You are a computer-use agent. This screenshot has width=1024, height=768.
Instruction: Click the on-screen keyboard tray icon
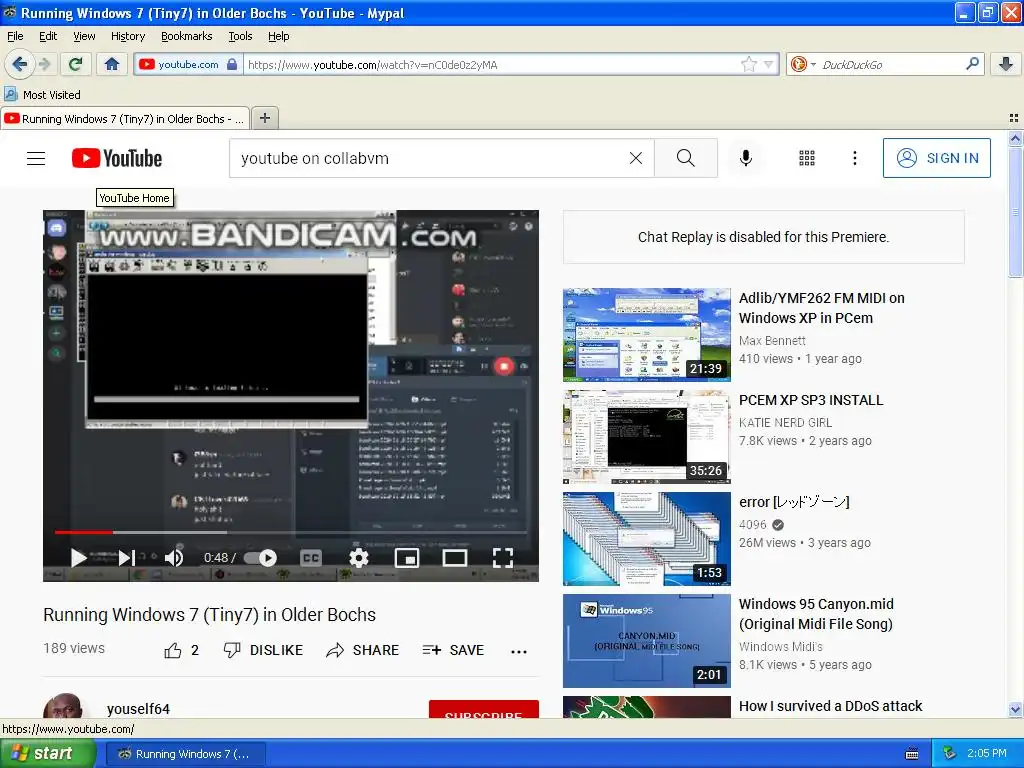coord(912,754)
